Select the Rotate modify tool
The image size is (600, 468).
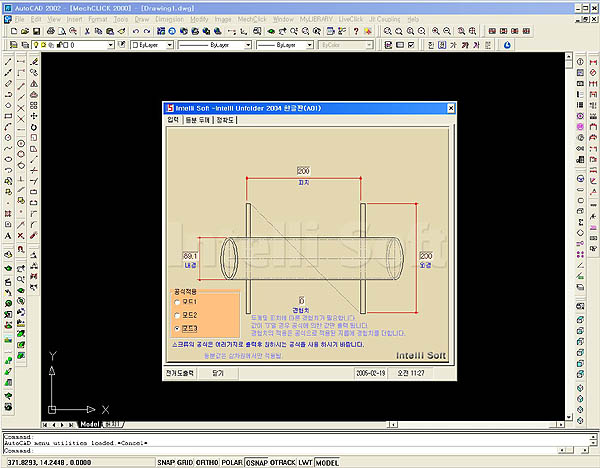pos(34,127)
